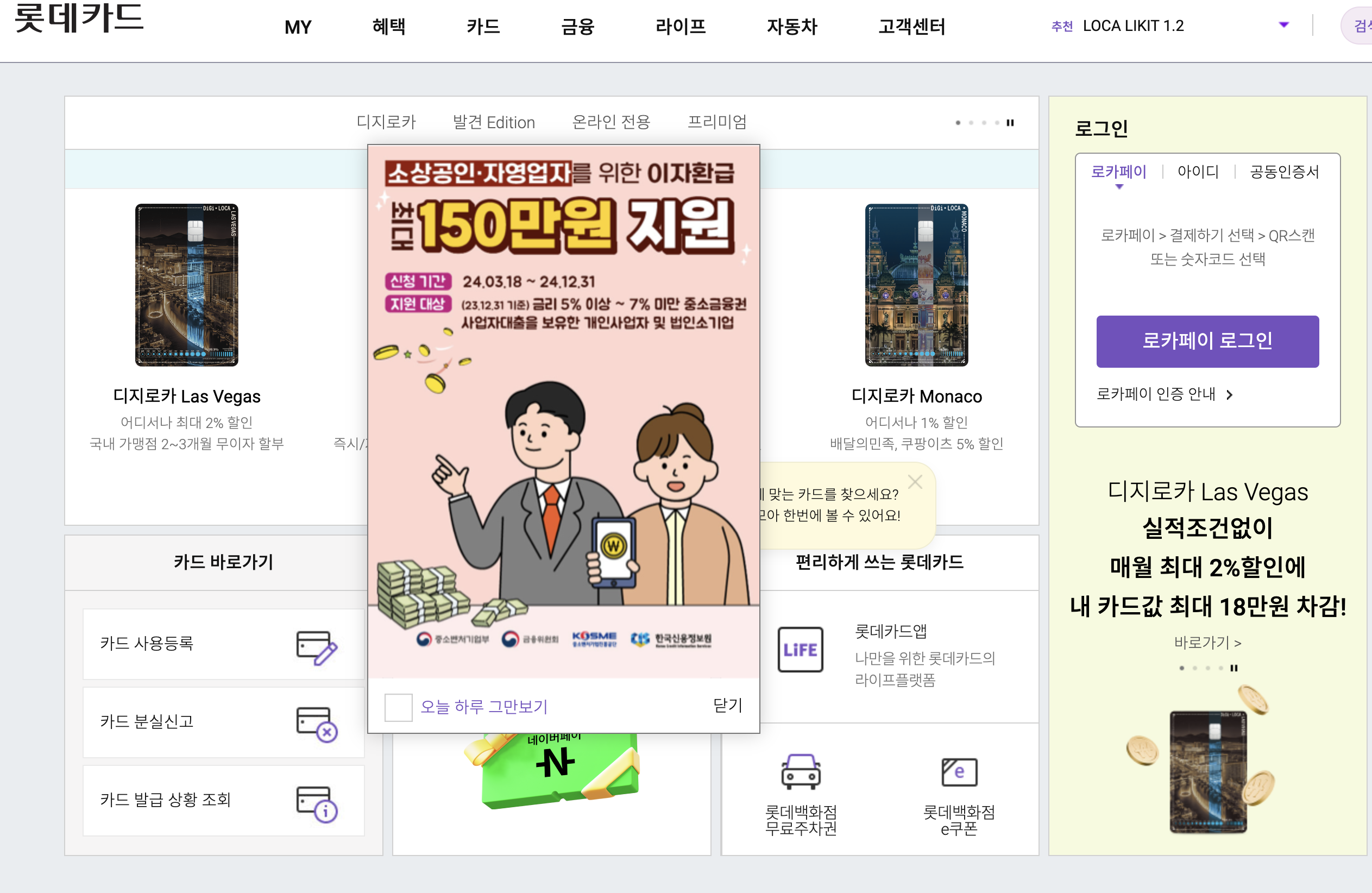Open 카드 사용등록 shortcut
The height and width of the screenshot is (893, 1372).
pyautogui.click(x=224, y=644)
